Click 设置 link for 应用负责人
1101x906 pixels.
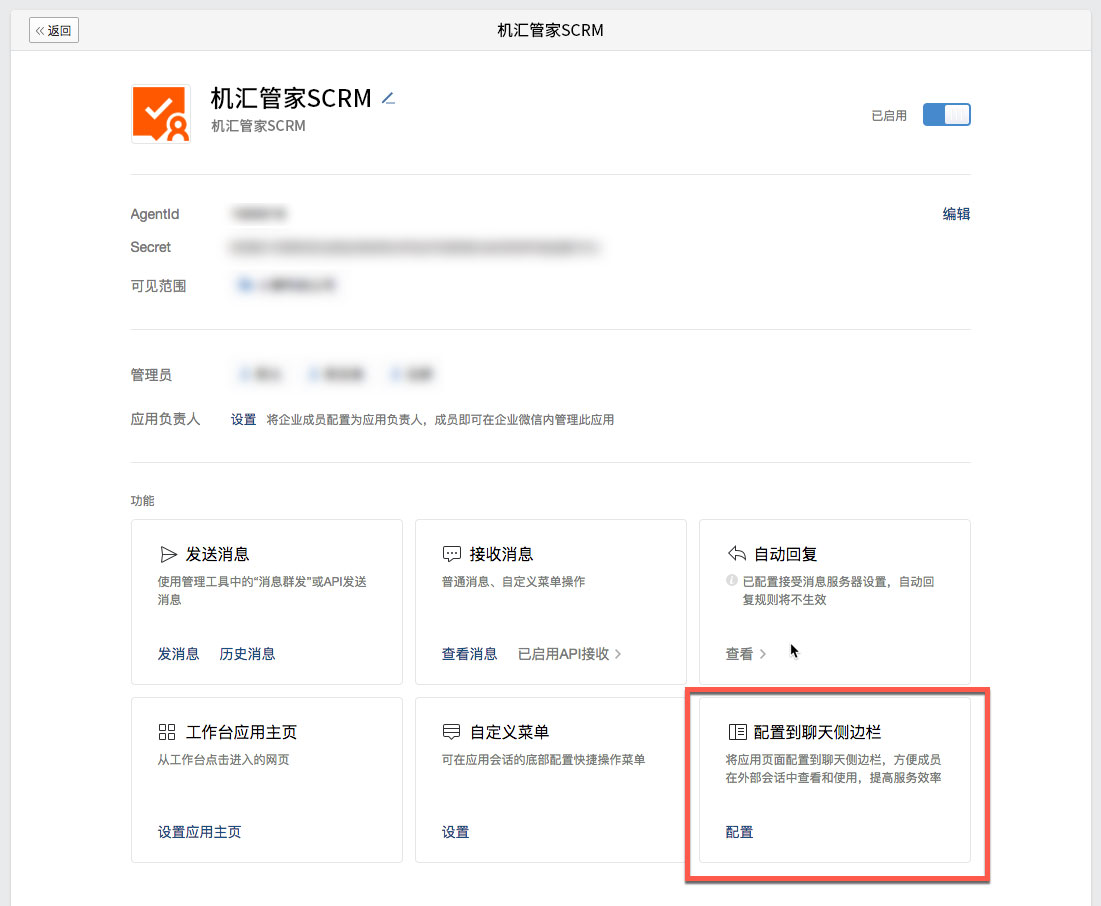tap(244, 419)
